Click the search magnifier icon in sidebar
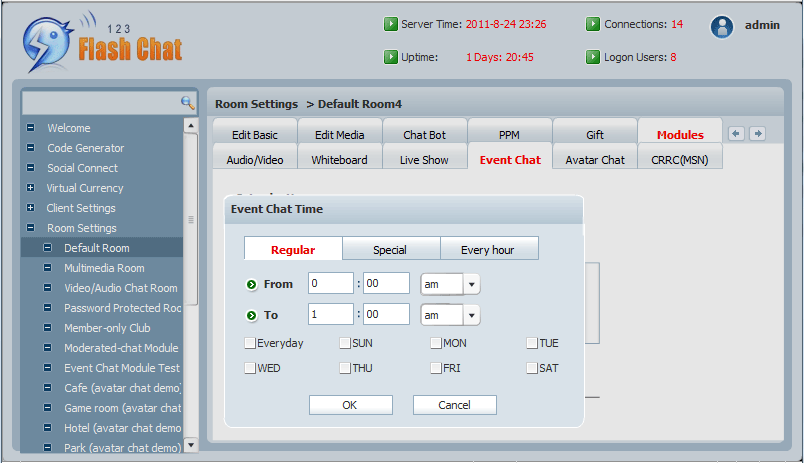The height and width of the screenshot is (463, 804). pos(187,102)
